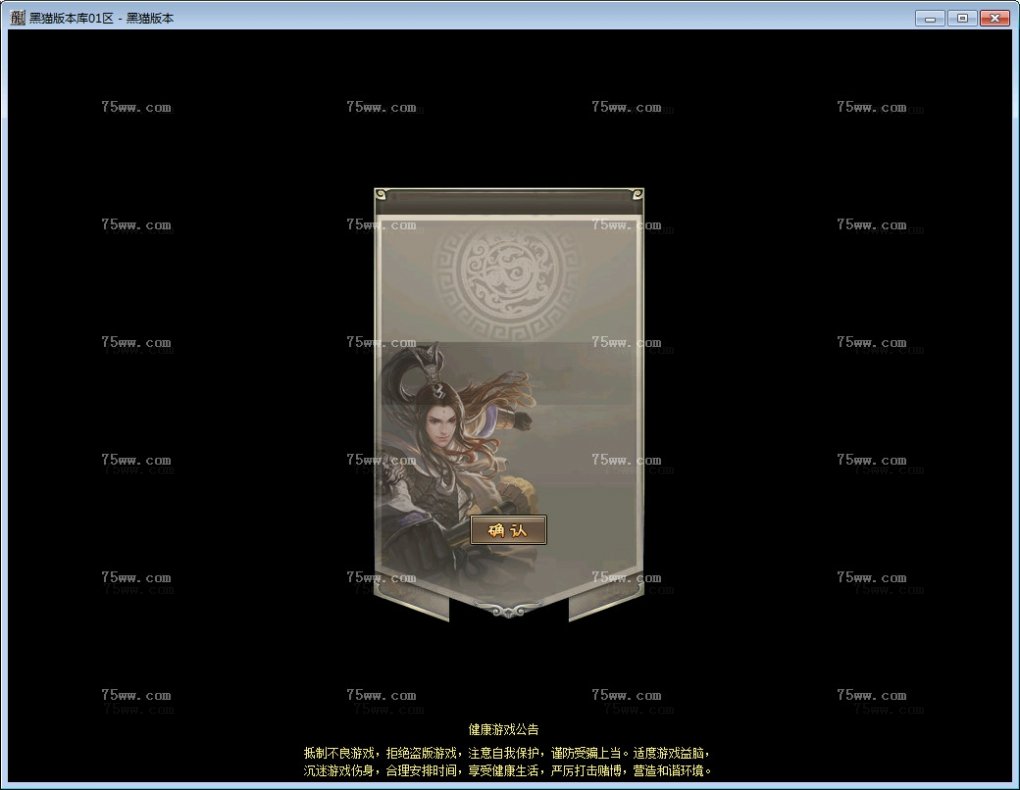
Task: Click the line starting 沉迷游戏伤身
Action: 507,770
